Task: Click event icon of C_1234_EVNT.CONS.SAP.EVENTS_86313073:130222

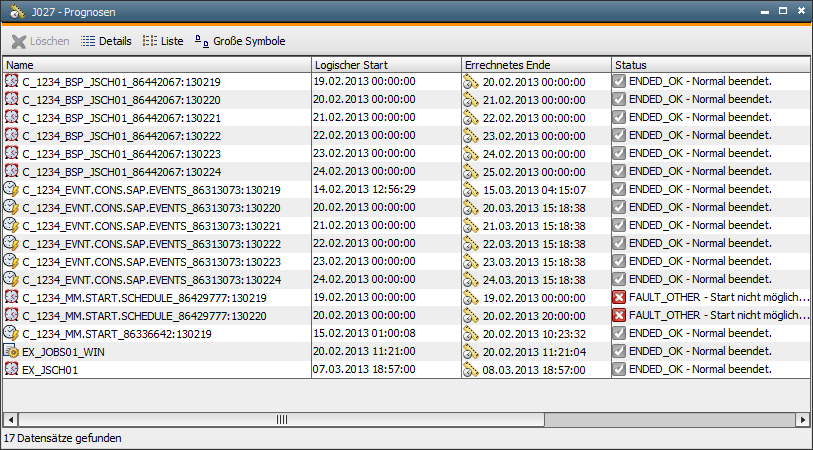Action: 11,243
